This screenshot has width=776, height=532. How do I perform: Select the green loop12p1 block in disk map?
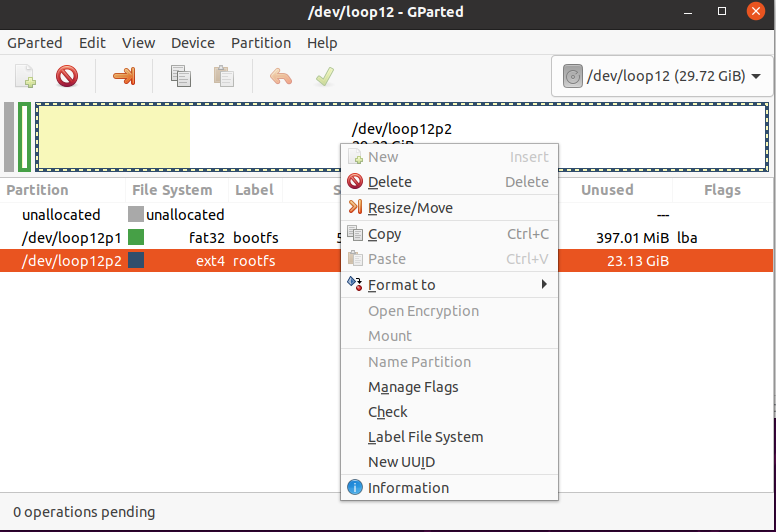point(24,137)
